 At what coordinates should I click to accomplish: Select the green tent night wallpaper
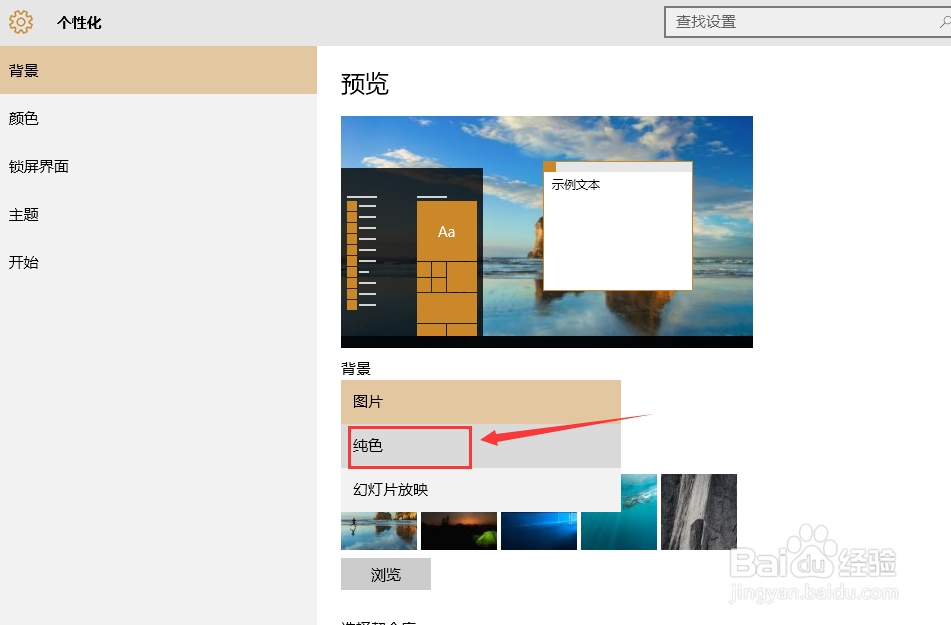click(x=458, y=530)
